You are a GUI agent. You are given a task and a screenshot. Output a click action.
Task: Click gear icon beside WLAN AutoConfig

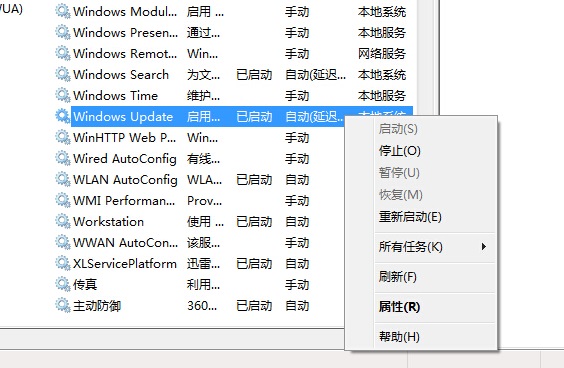coord(63,179)
